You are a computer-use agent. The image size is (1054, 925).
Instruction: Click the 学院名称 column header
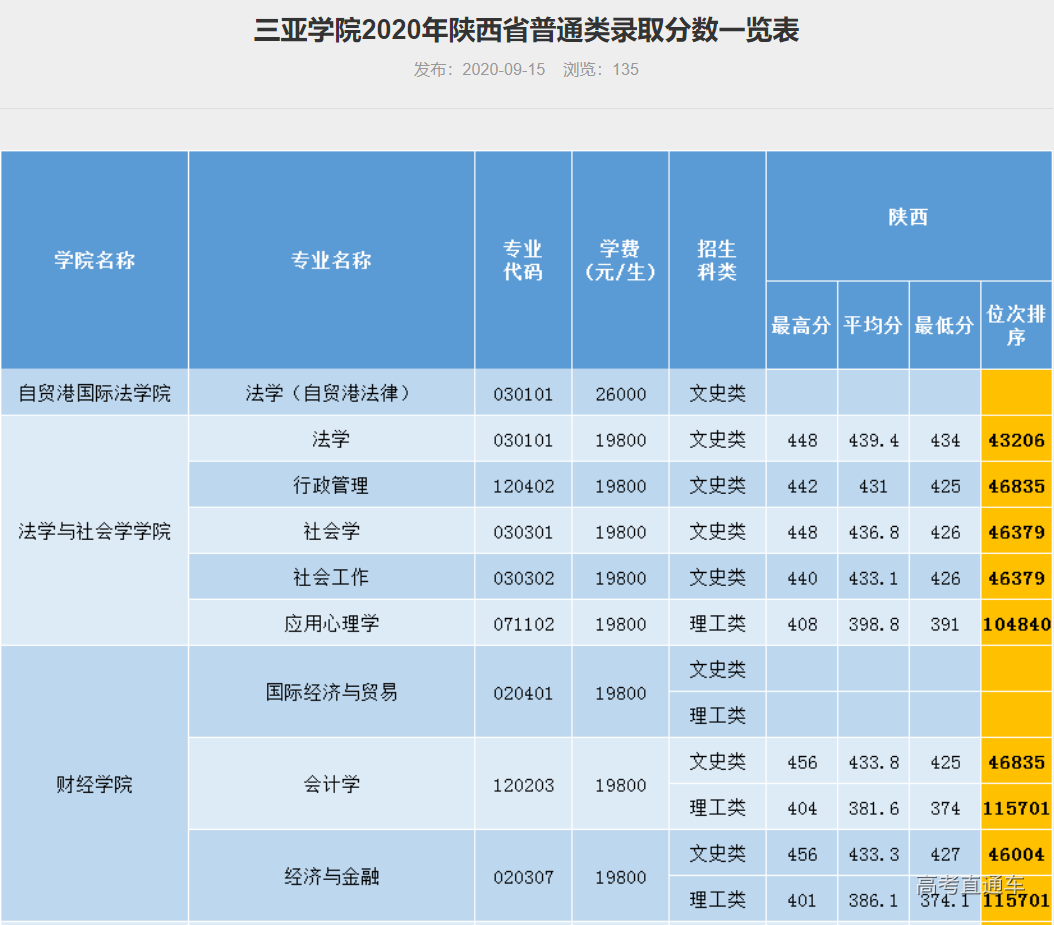click(x=93, y=260)
